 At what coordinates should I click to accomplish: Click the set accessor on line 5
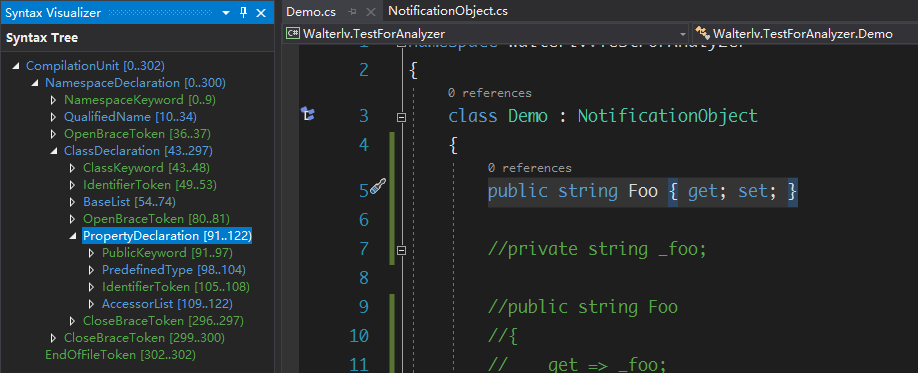coord(752,191)
